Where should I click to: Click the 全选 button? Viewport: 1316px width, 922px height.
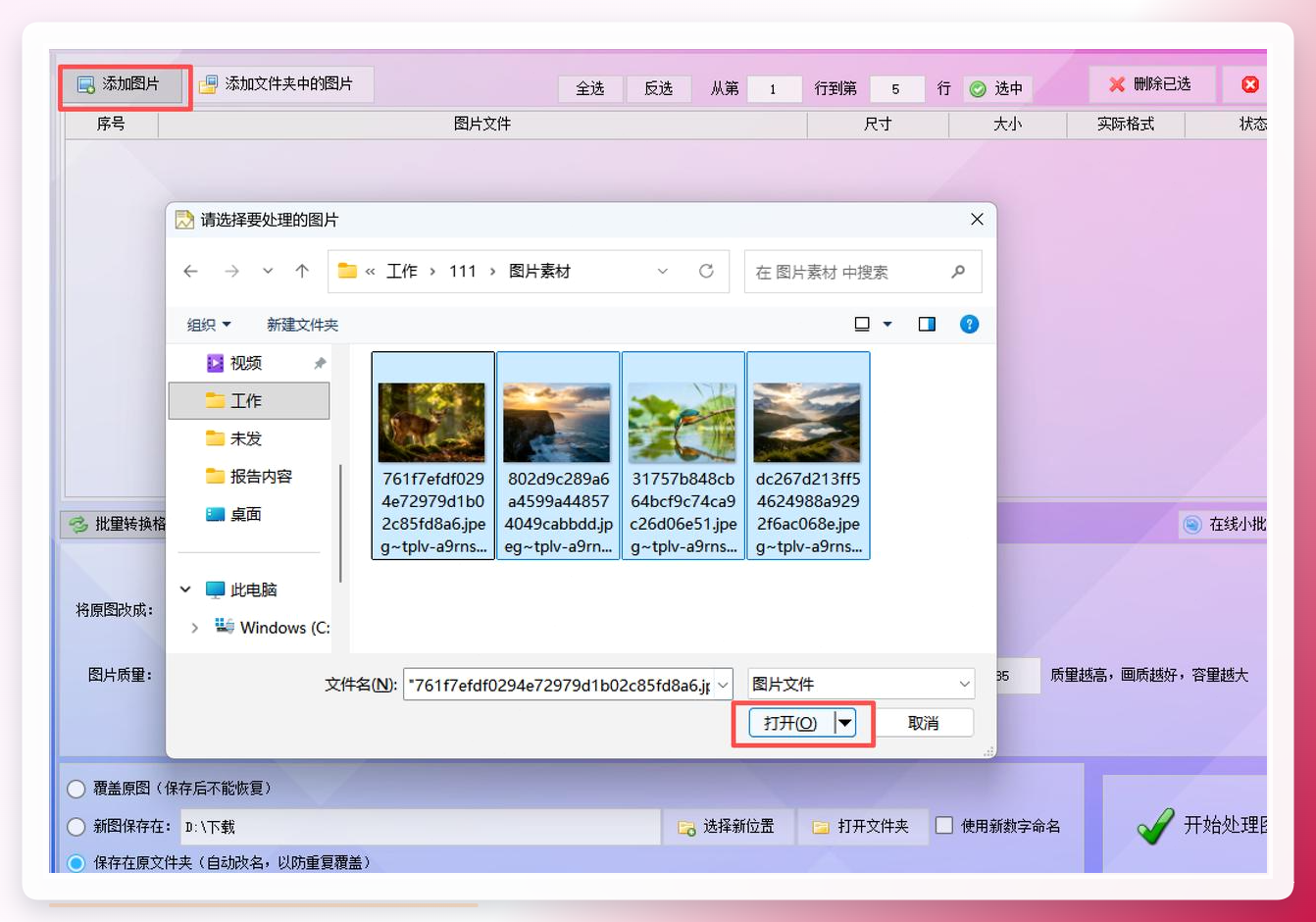point(589,88)
